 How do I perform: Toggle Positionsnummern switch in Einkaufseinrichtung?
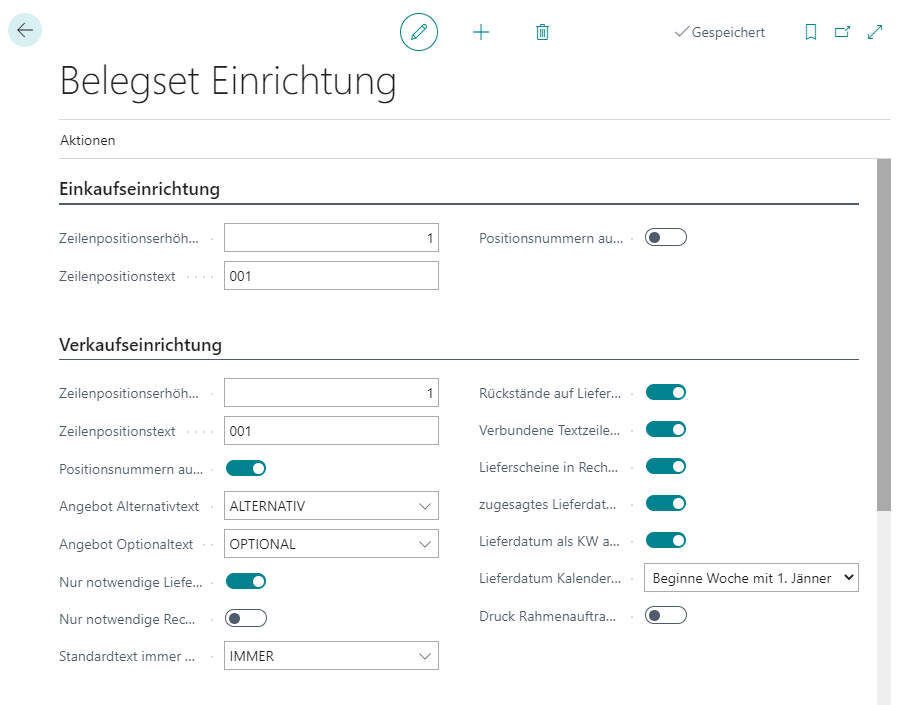coord(665,238)
